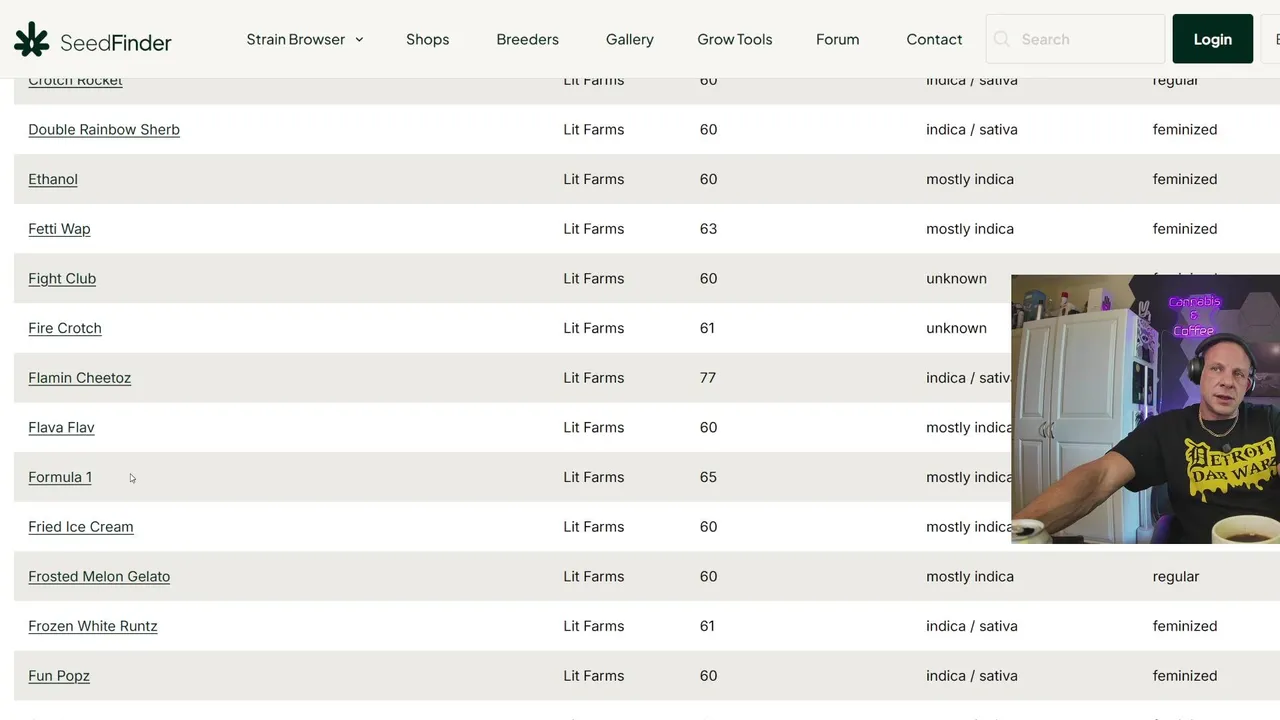This screenshot has width=1280, height=720.
Task: Click the Fetti Wap strain link
Action: click(x=59, y=229)
